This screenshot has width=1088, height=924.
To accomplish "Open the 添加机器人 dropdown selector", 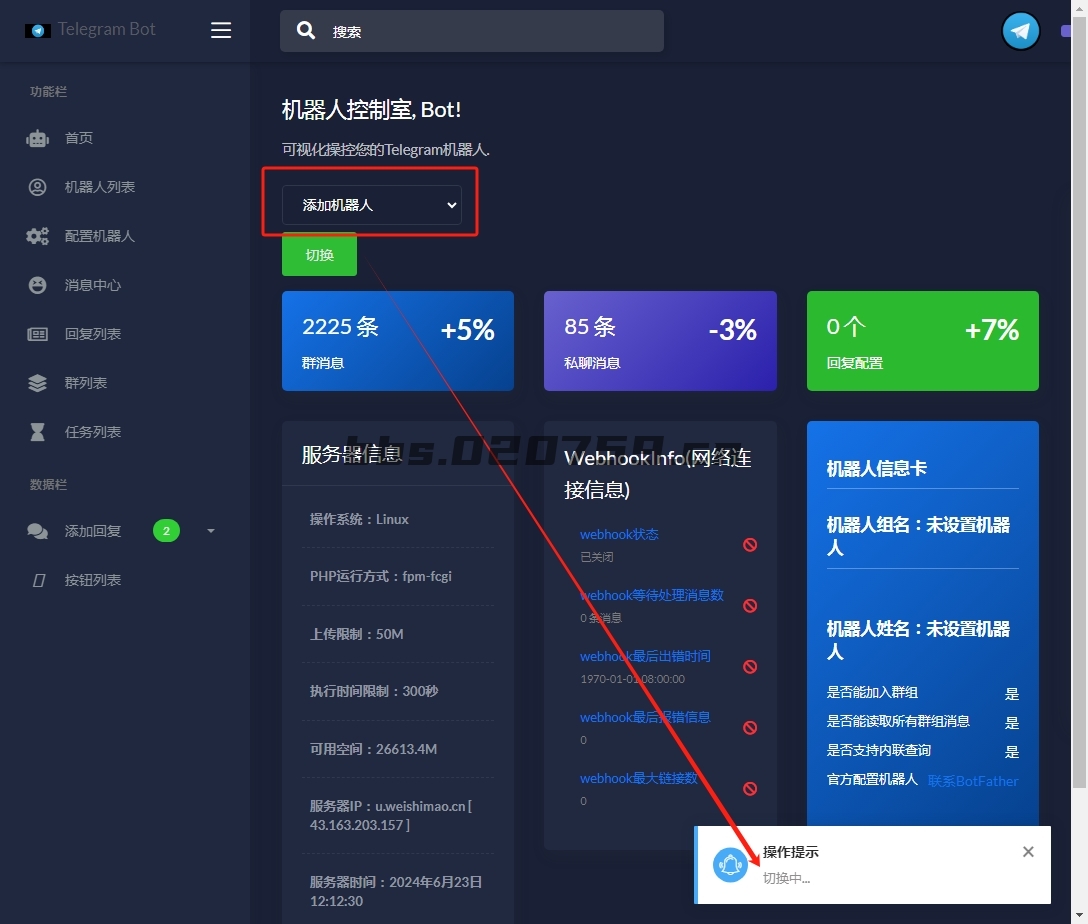I will (x=371, y=205).
